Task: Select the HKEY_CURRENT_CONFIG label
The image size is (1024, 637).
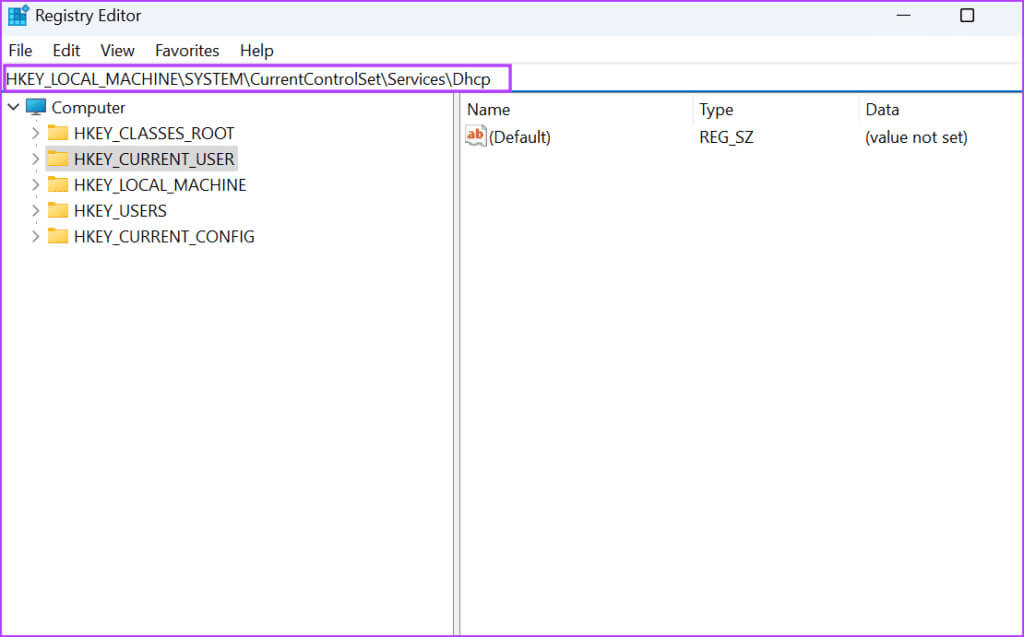Action: point(164,236)
